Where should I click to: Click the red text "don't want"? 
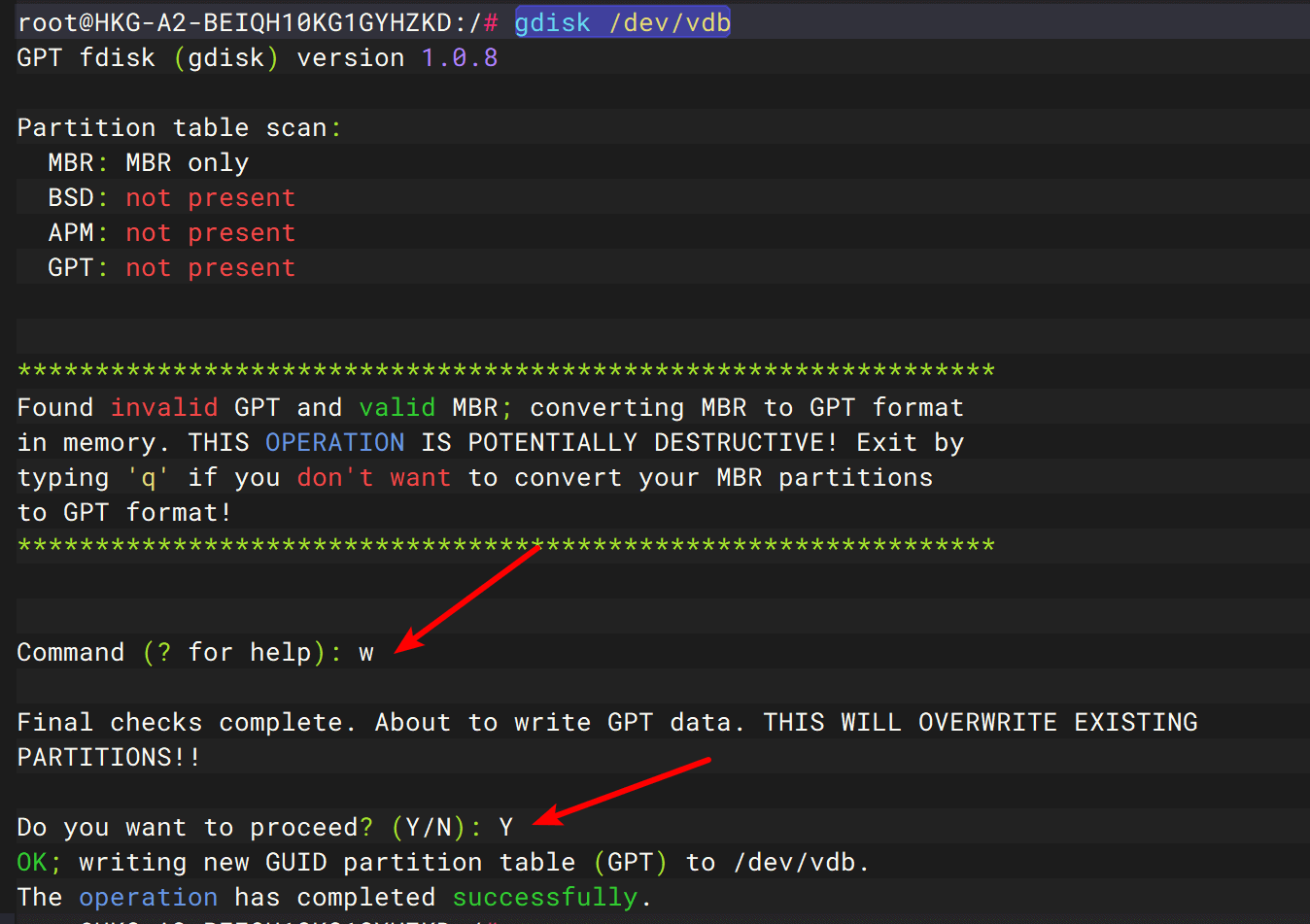click(373, 478)
